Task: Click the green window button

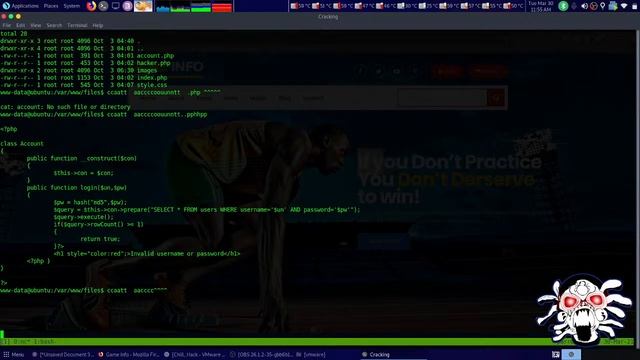Action: point(11,17)
